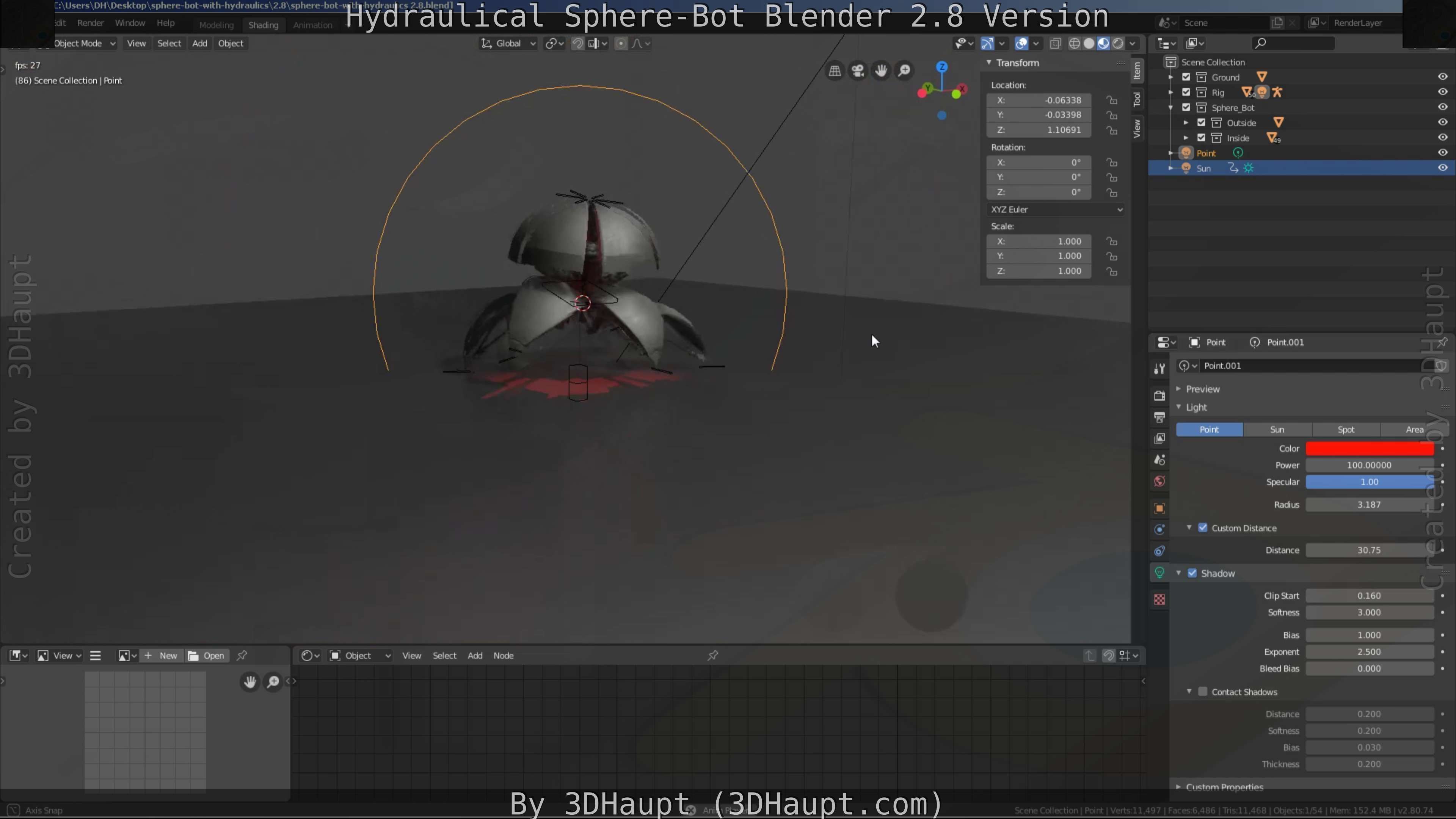Uncheck the Ground collection checkbox

[1186, 77]
